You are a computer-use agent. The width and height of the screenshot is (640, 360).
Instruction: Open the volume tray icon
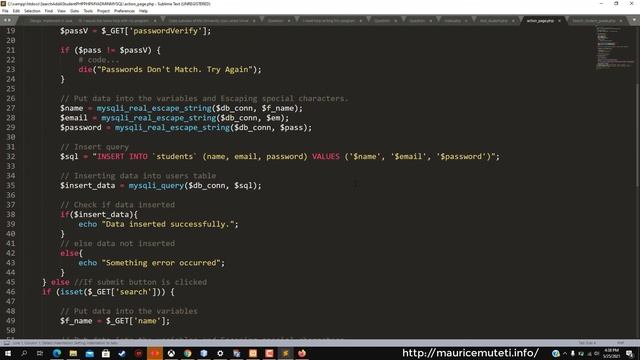coord(596,353)
